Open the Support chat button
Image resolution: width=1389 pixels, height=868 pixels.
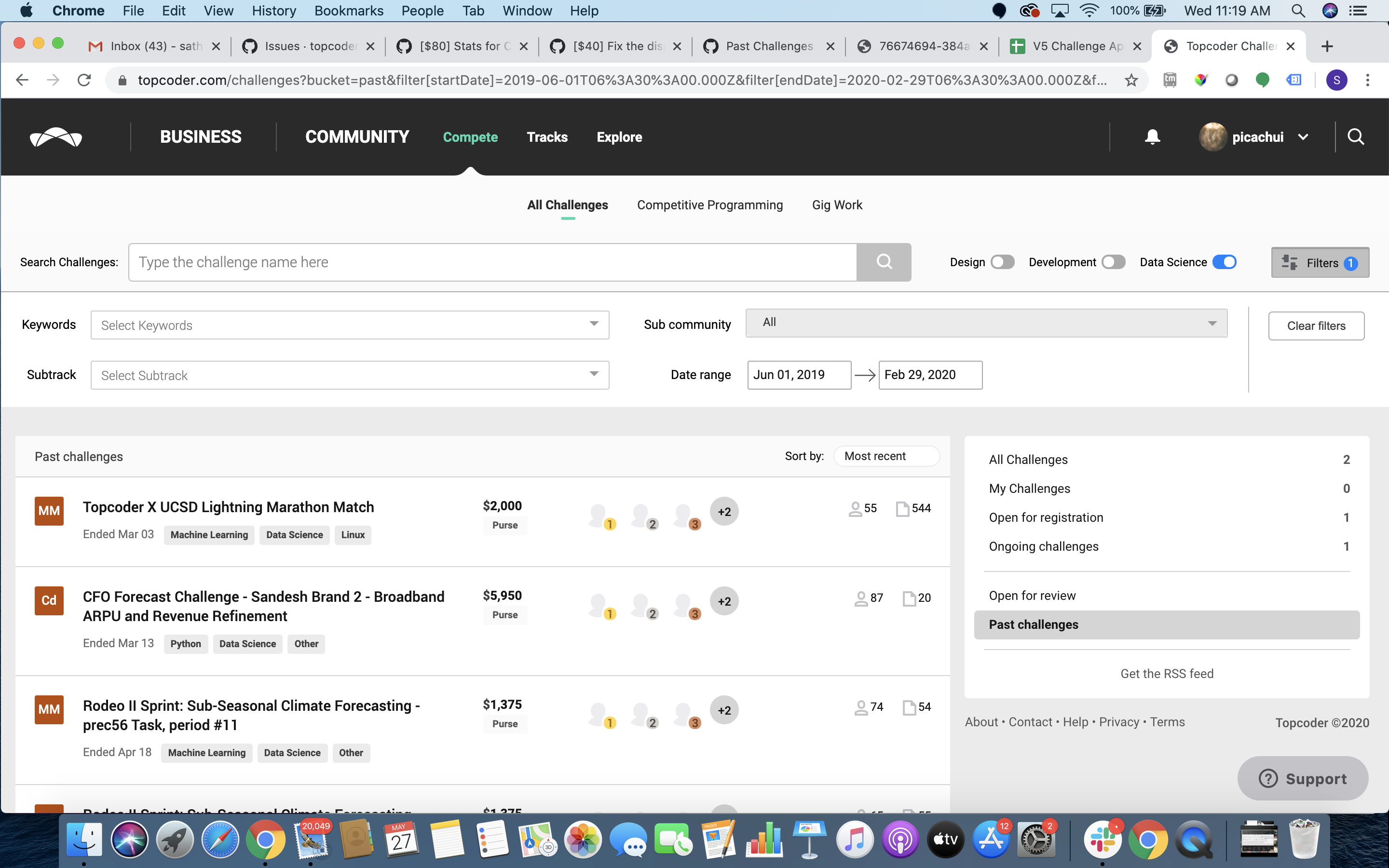(x=1302, y=778)
